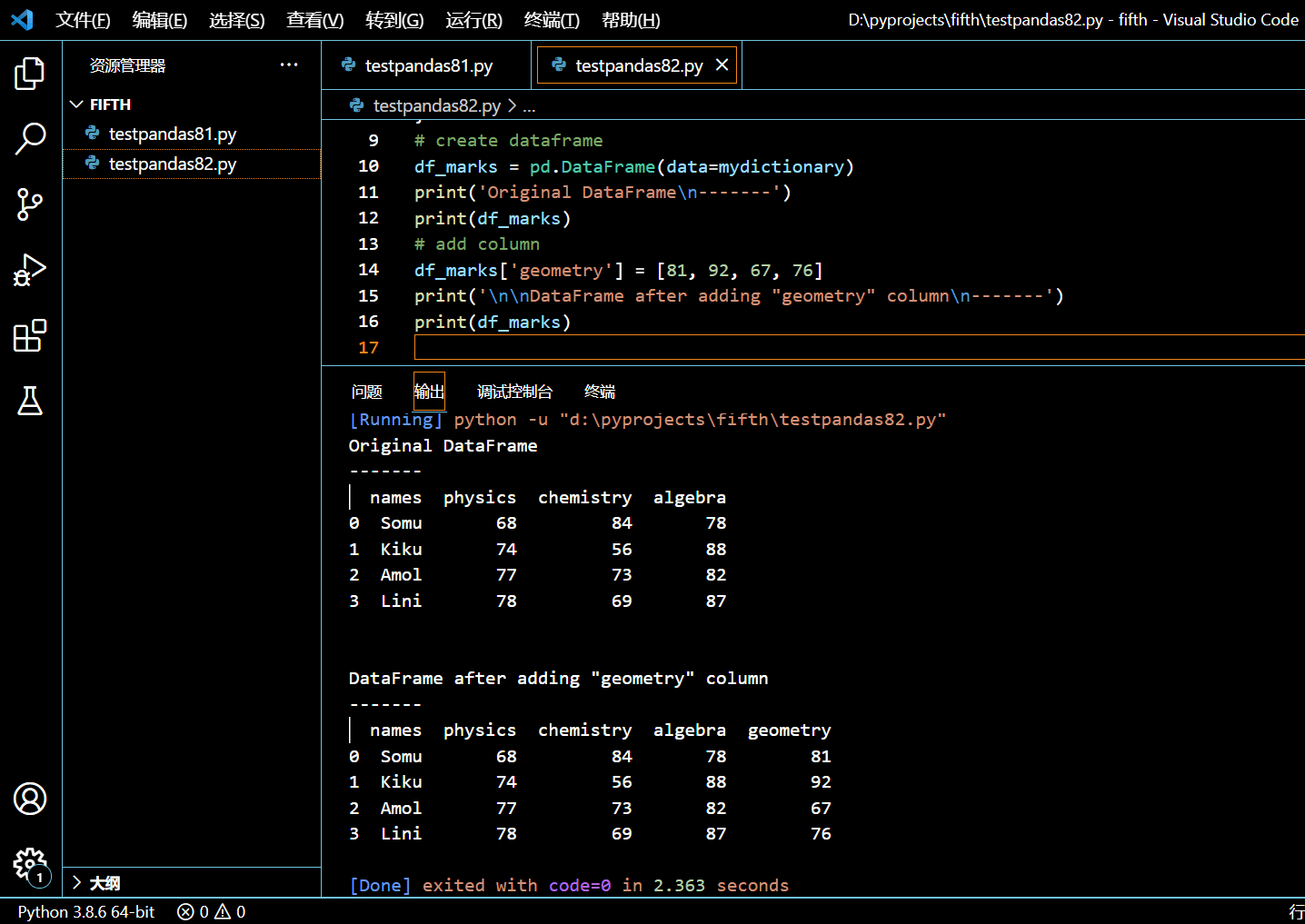This screenshot has height=924, width=1305.
Task: Click the 资源管理器 explorer title
Action: pos(127,65)
